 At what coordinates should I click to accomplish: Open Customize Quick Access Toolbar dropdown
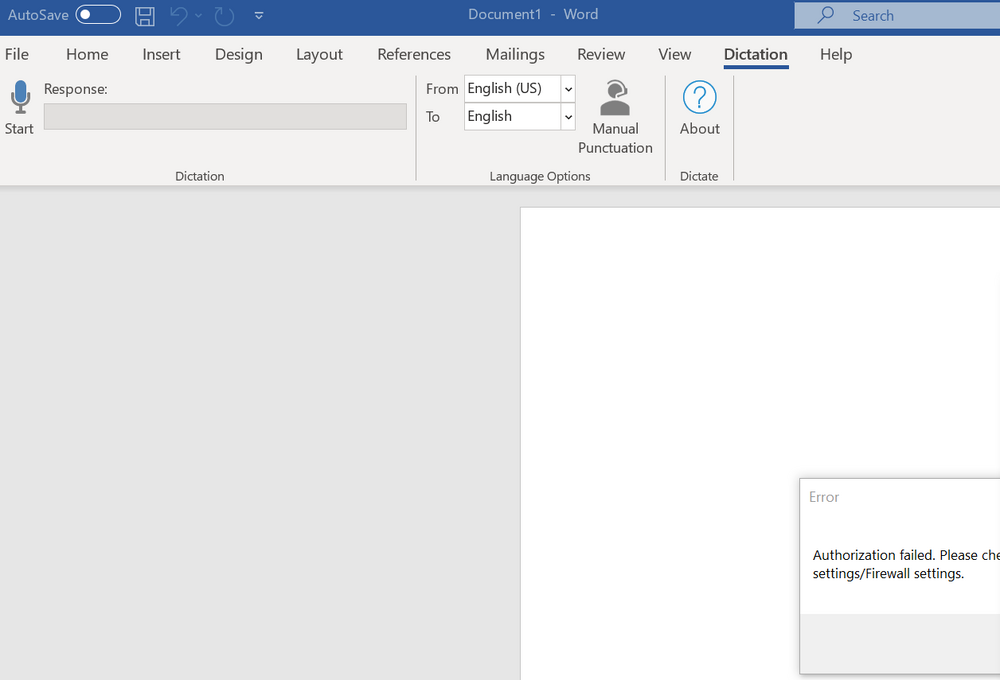pos(259,16)
